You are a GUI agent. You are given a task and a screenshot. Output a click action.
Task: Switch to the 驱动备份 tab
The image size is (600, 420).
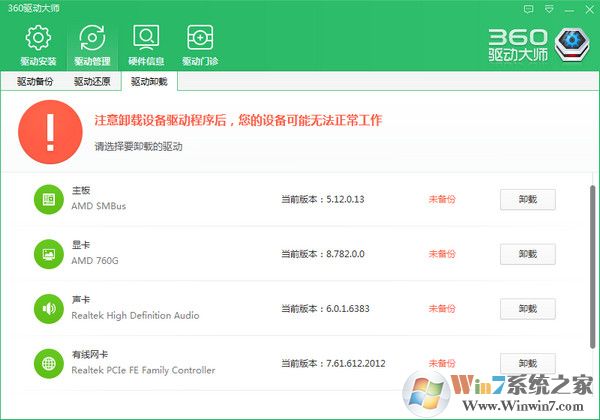point(34,81)
